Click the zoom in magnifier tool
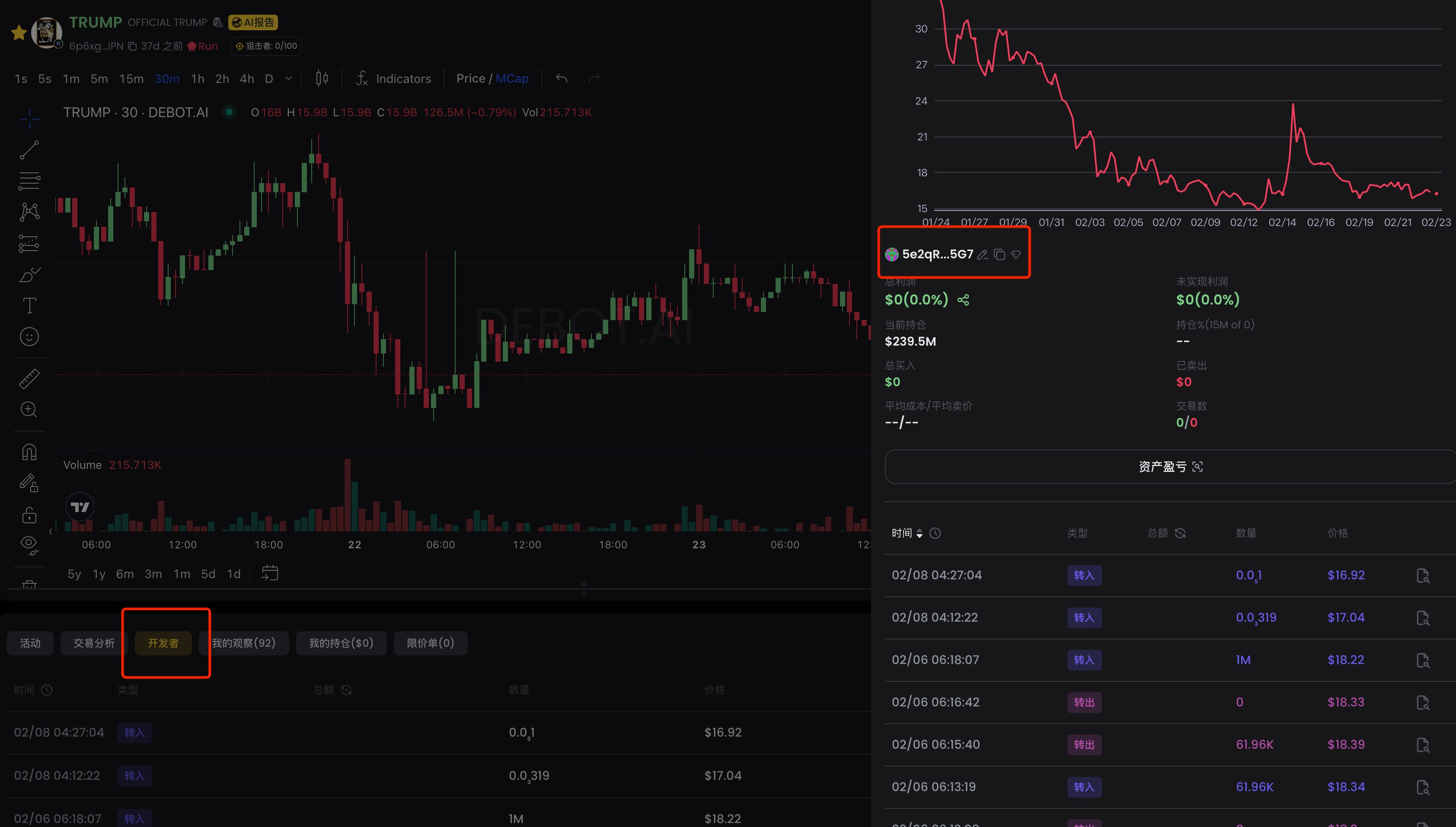The height and width of the screenshot is (827, 1456). point(29,410)
